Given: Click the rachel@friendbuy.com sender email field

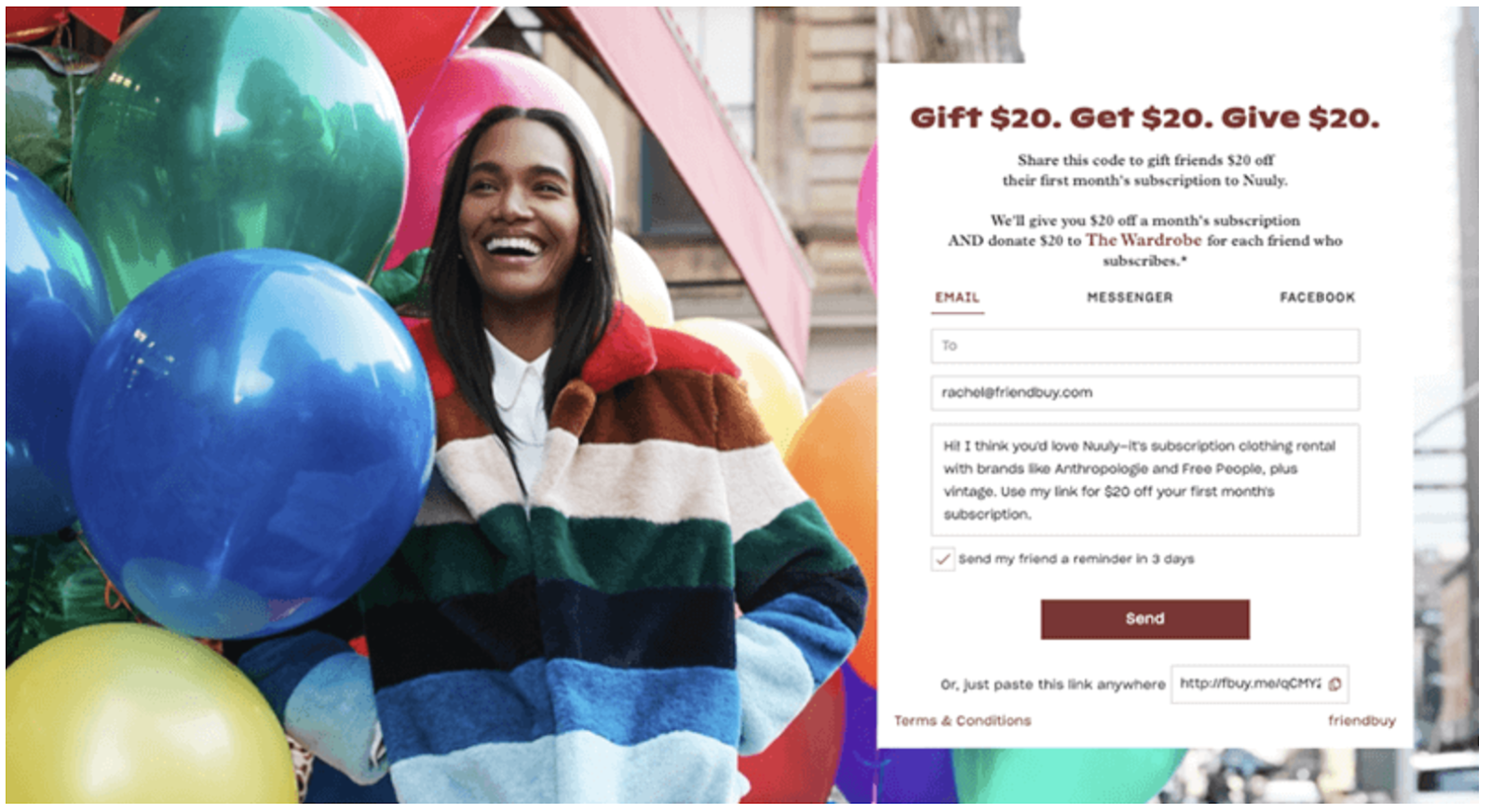Looking at the screenshot, I should (1145, 393).
